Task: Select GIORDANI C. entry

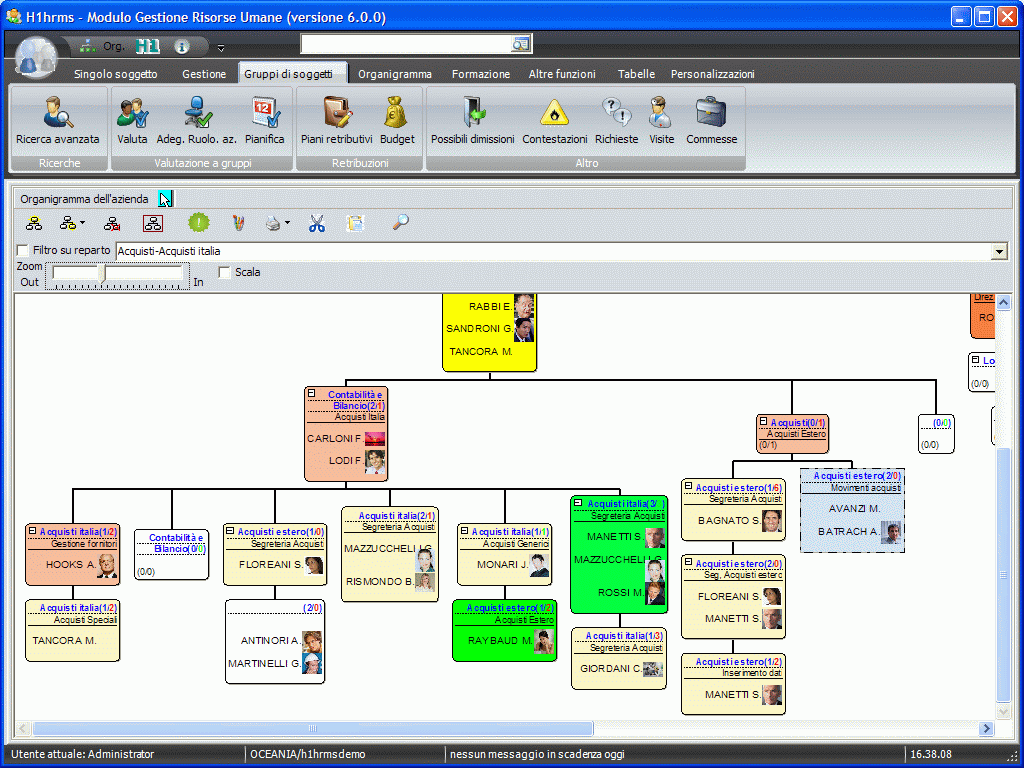Action: pyautogui.click(x=611, y=669)
